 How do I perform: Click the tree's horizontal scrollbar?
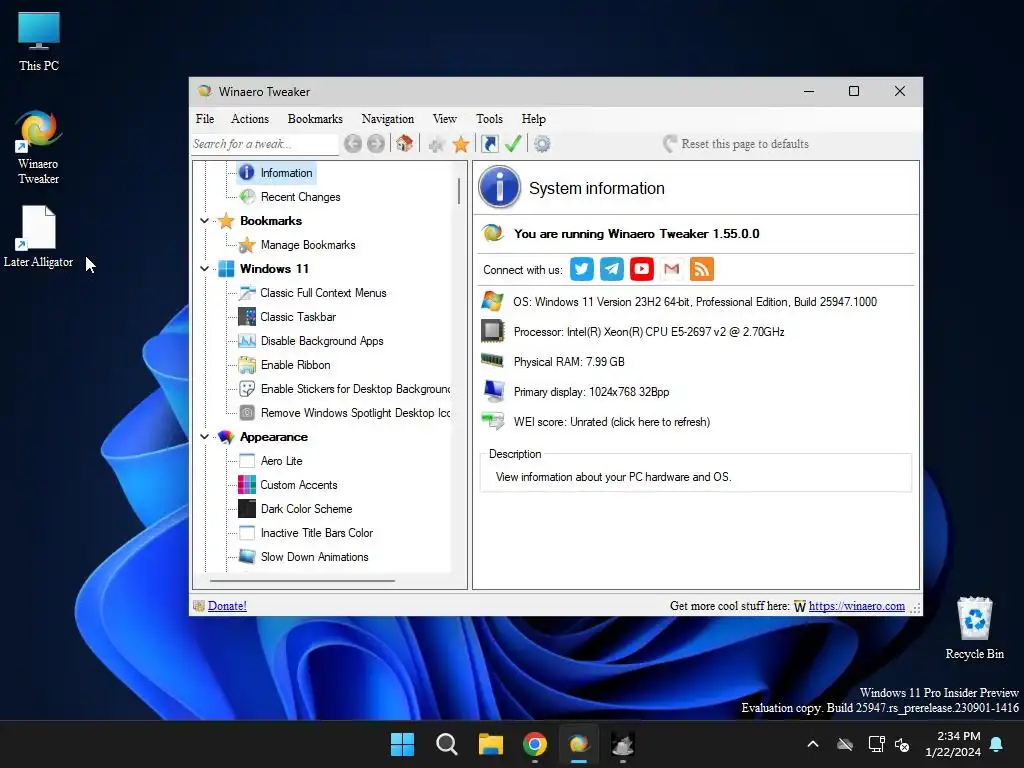click(x=302, y=580)
